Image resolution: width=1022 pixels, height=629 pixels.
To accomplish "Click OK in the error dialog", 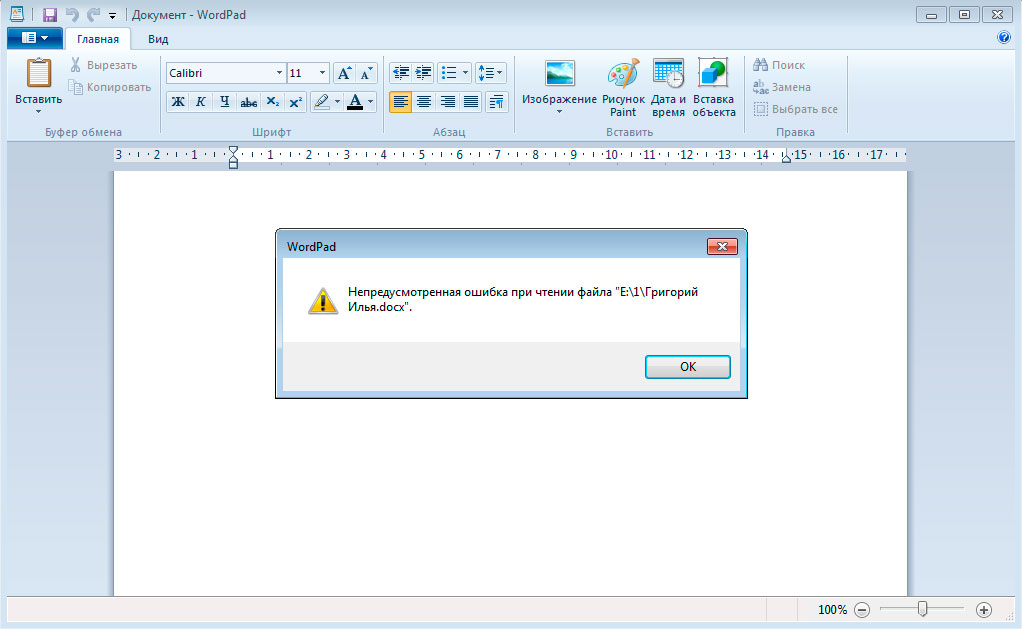I will point(688,366).
